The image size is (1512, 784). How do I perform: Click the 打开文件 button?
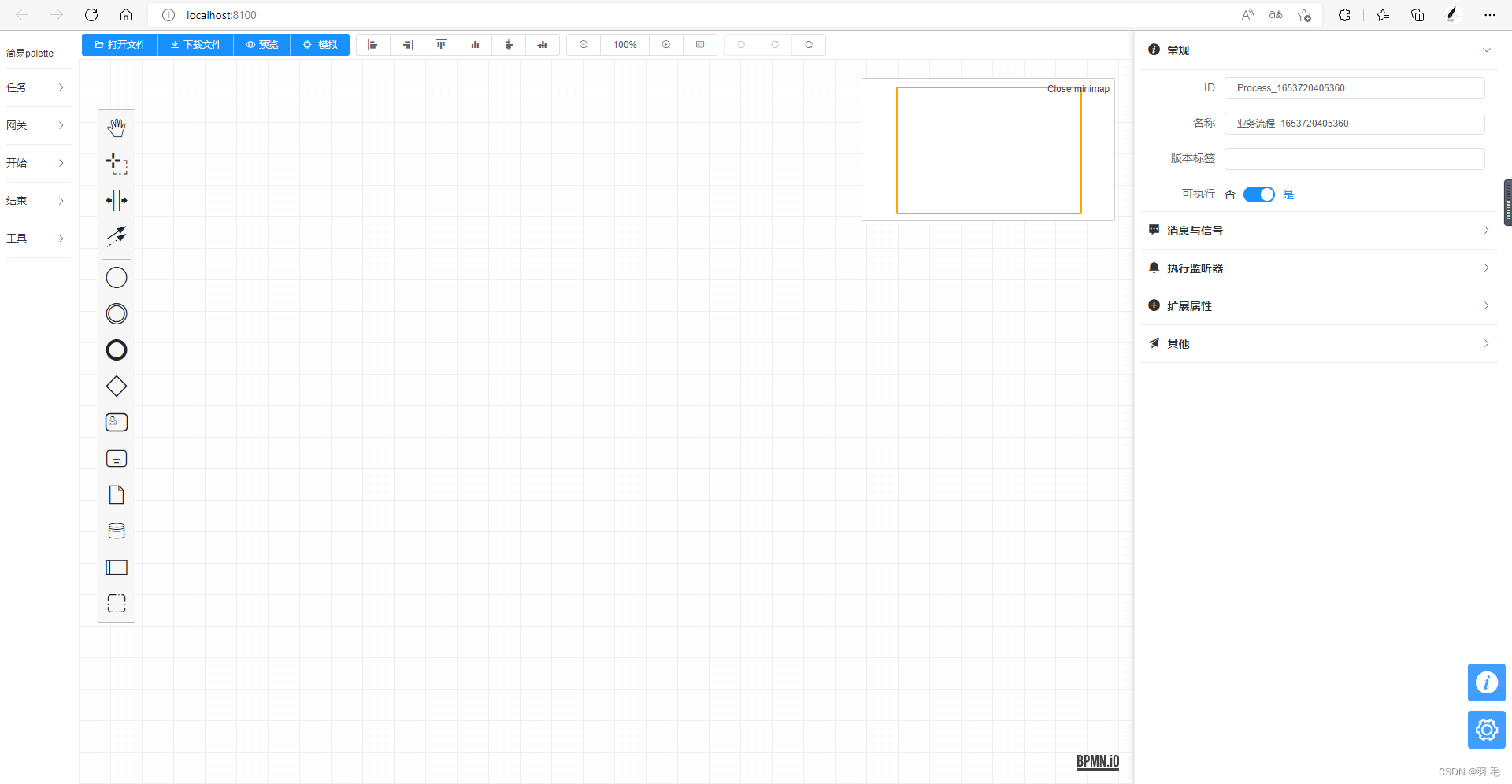pos(119,45)
